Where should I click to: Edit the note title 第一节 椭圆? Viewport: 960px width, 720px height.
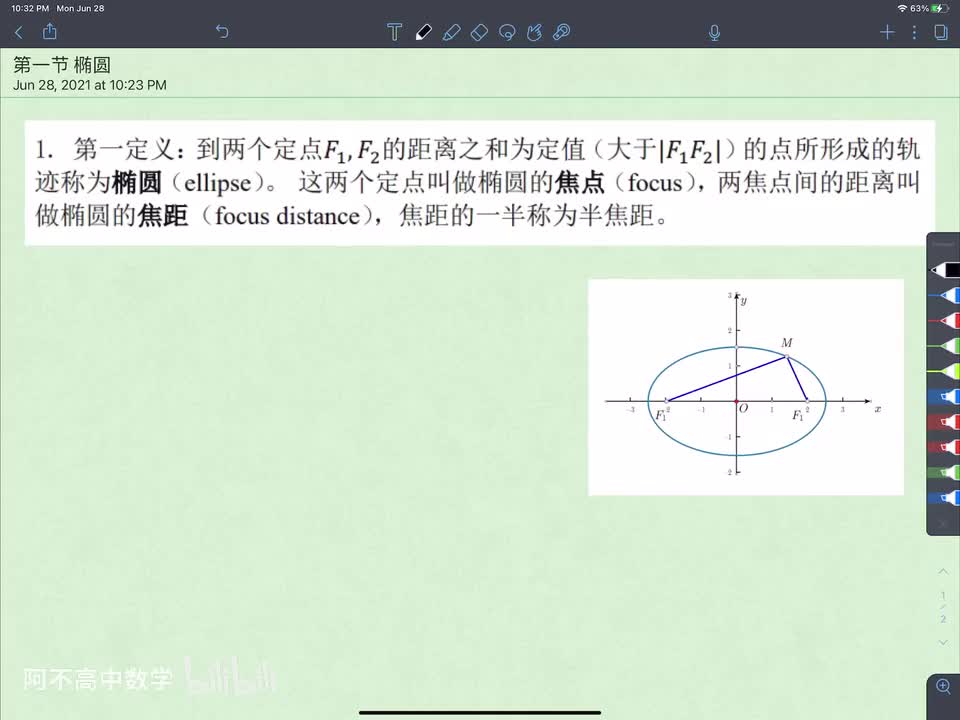coord(62,65)
